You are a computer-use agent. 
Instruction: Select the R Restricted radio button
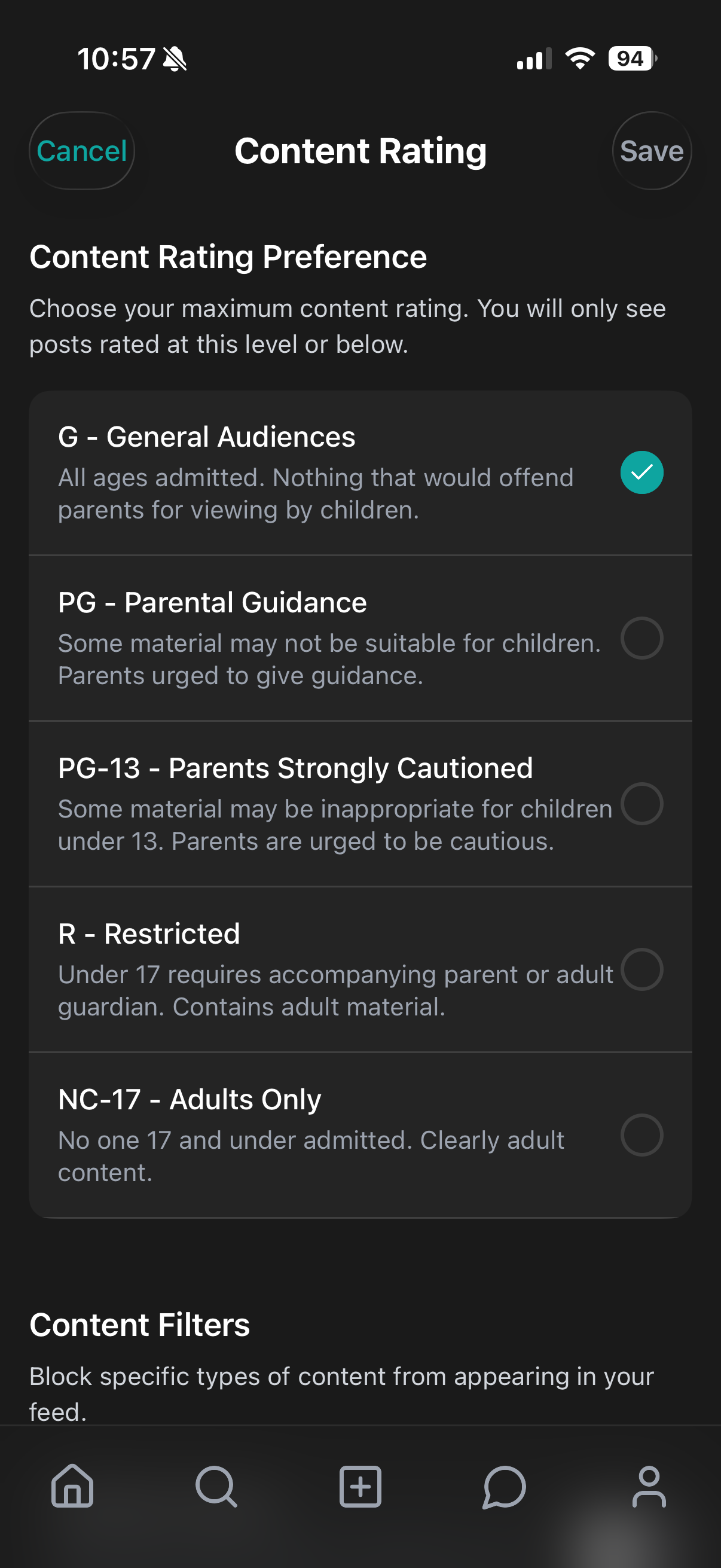641,969
